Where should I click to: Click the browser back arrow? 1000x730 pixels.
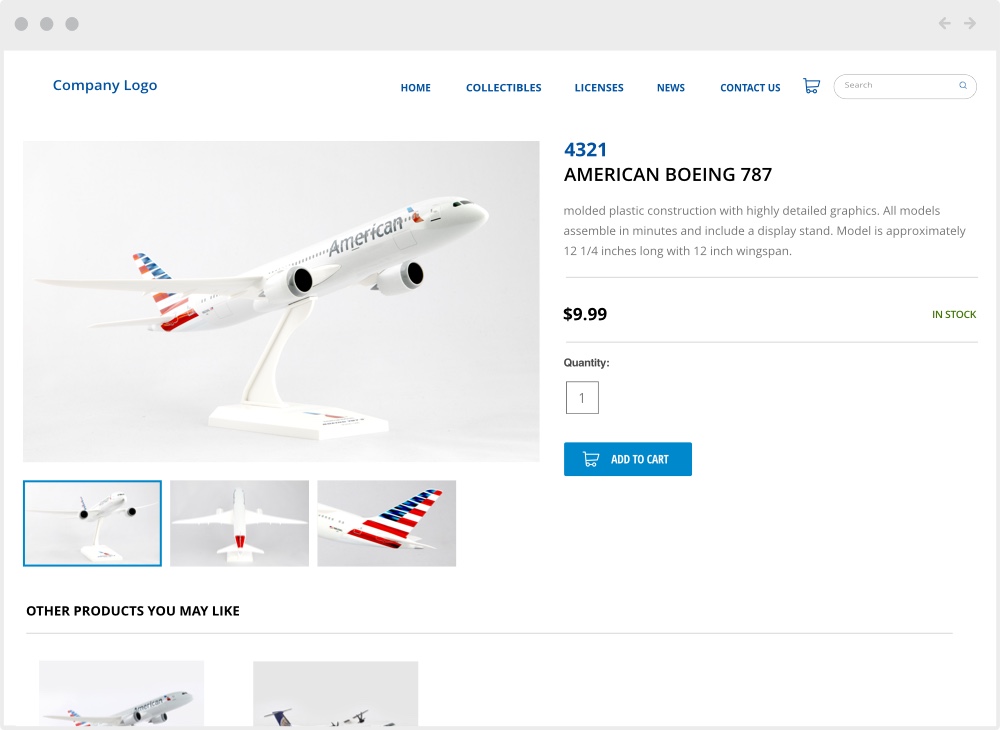pos(944,23)
